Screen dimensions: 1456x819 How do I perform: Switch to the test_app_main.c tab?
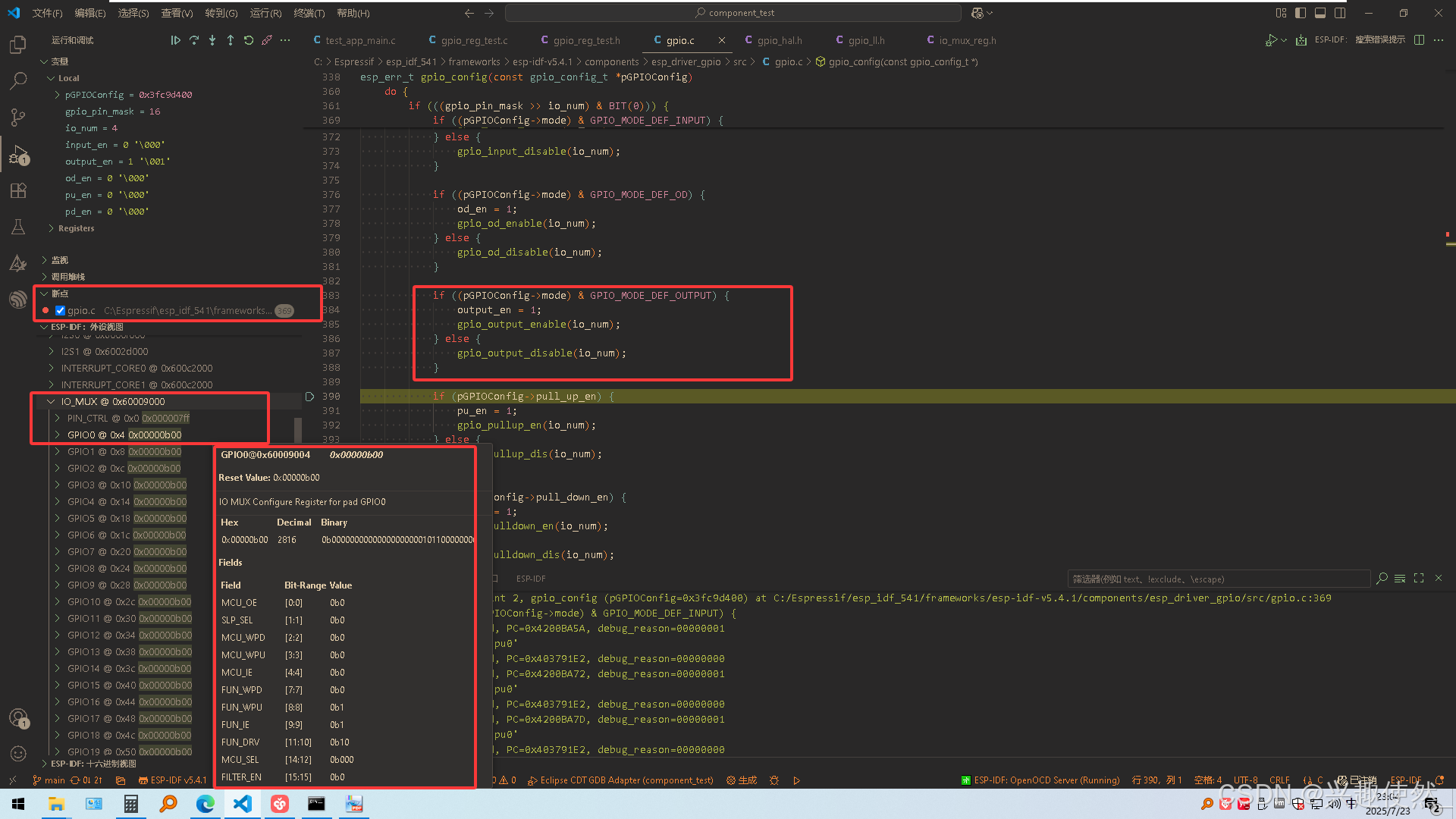(360, 40)
